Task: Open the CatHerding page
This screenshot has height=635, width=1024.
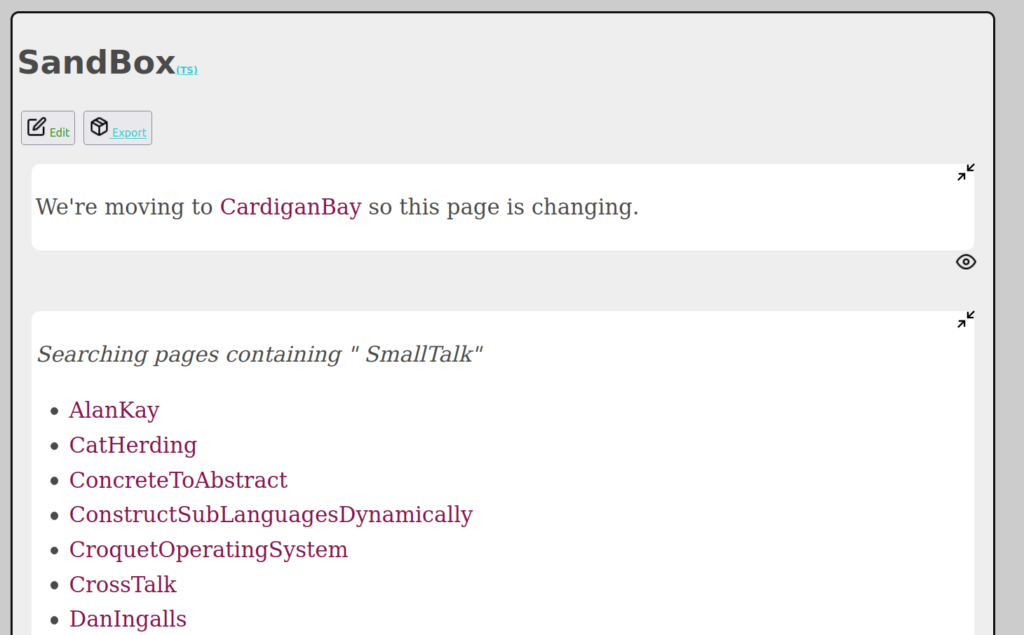Action: coord(133,445)
